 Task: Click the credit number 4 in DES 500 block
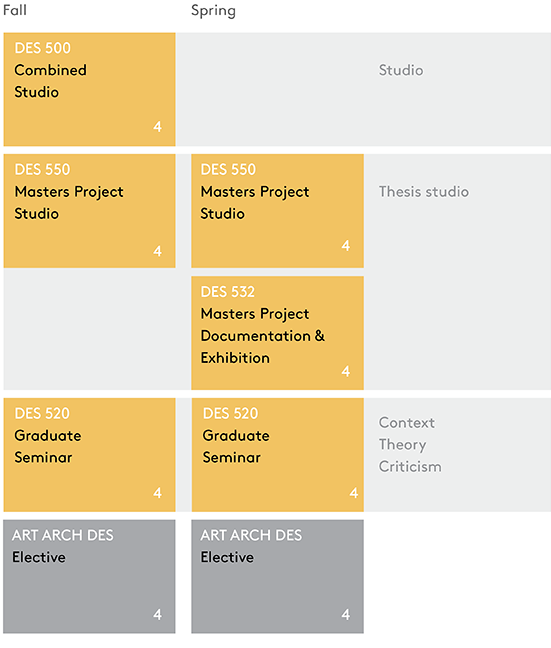(157, 126)
